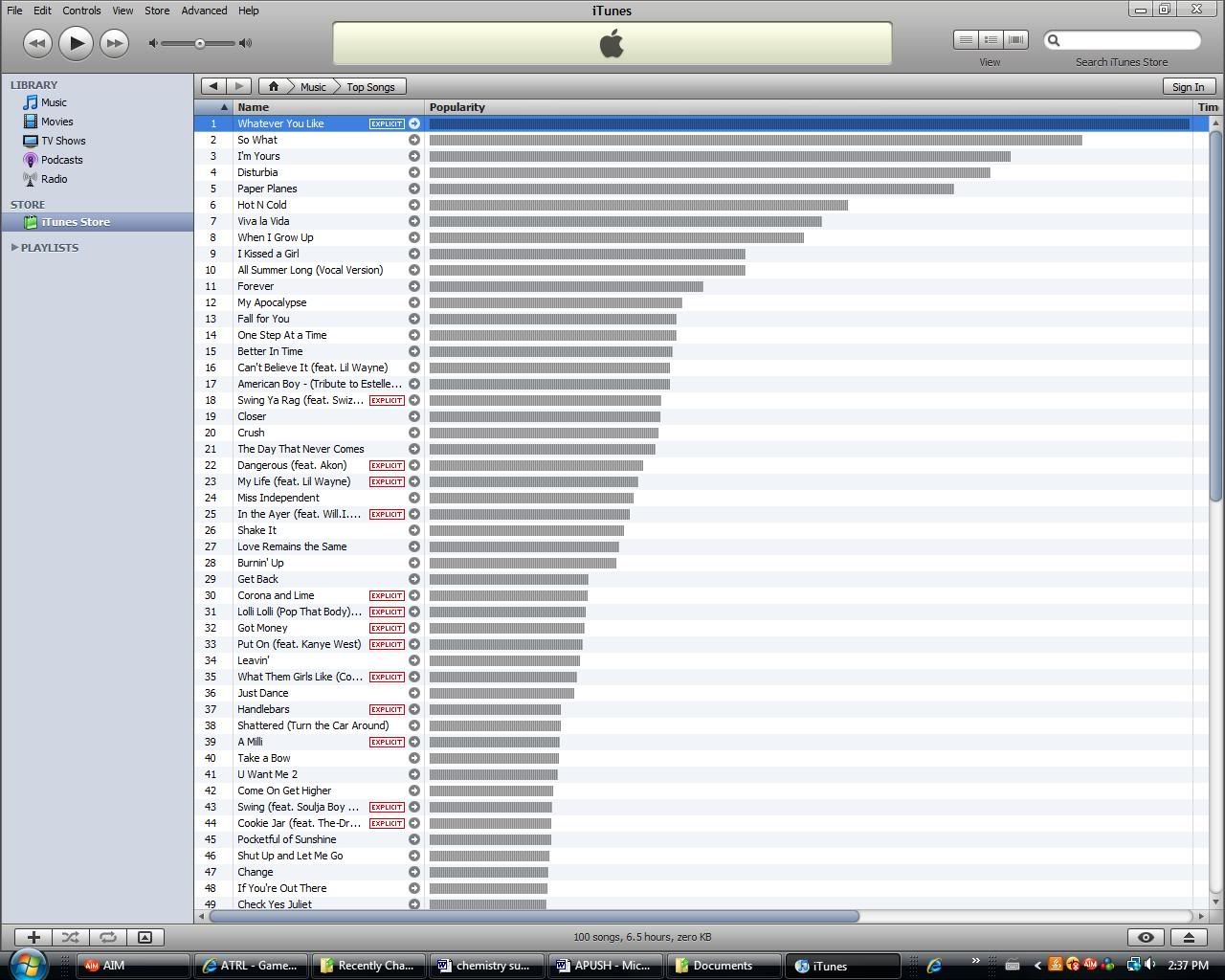
Task: Switch to Cover Flow view
Action: (1015, 40)
